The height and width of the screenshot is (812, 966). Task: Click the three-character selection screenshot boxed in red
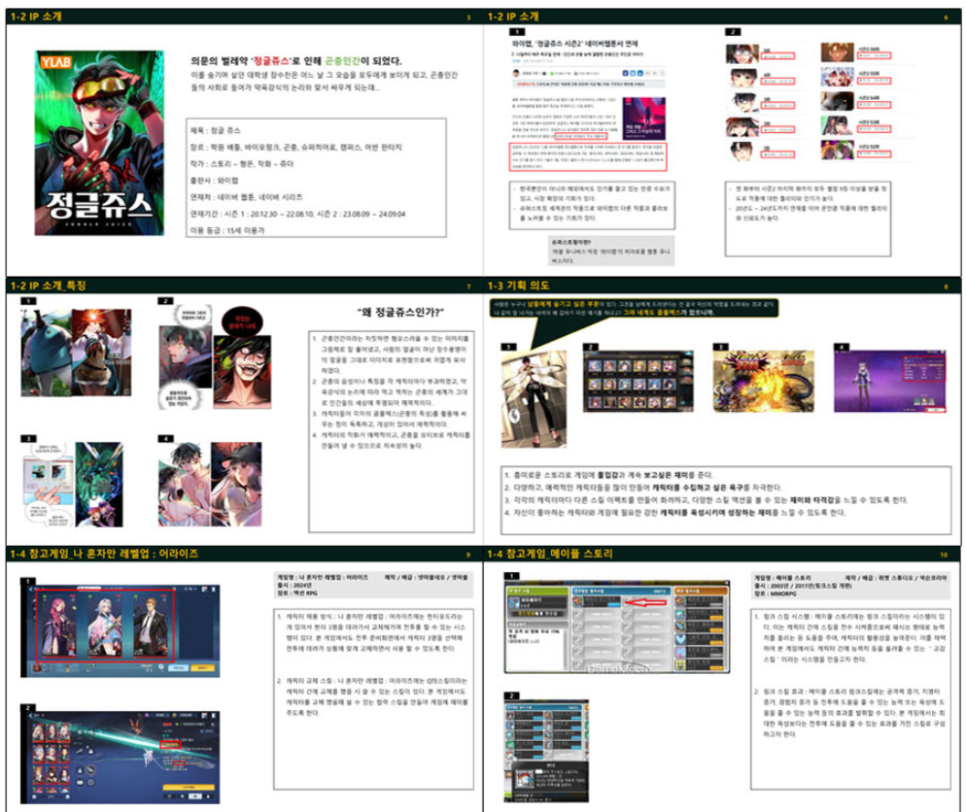[x=120, y=631]
